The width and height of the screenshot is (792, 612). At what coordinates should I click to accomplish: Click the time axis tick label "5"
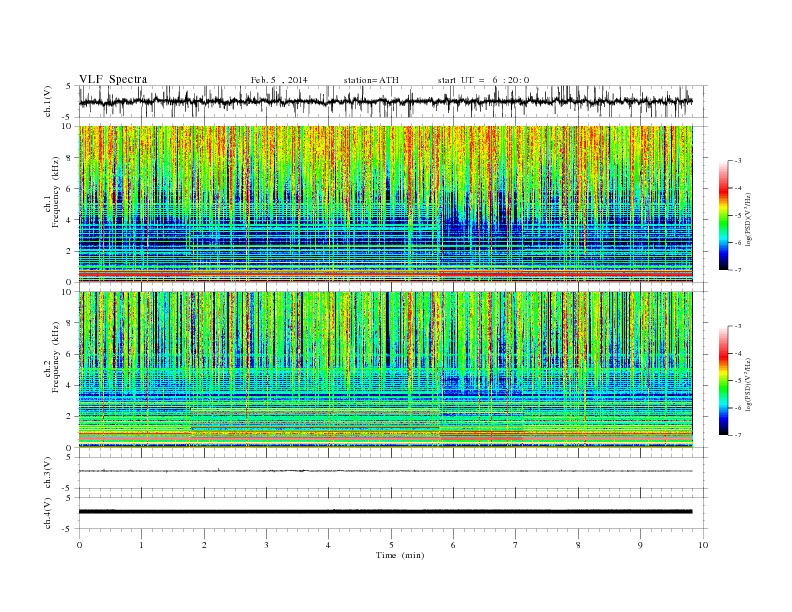391,545
